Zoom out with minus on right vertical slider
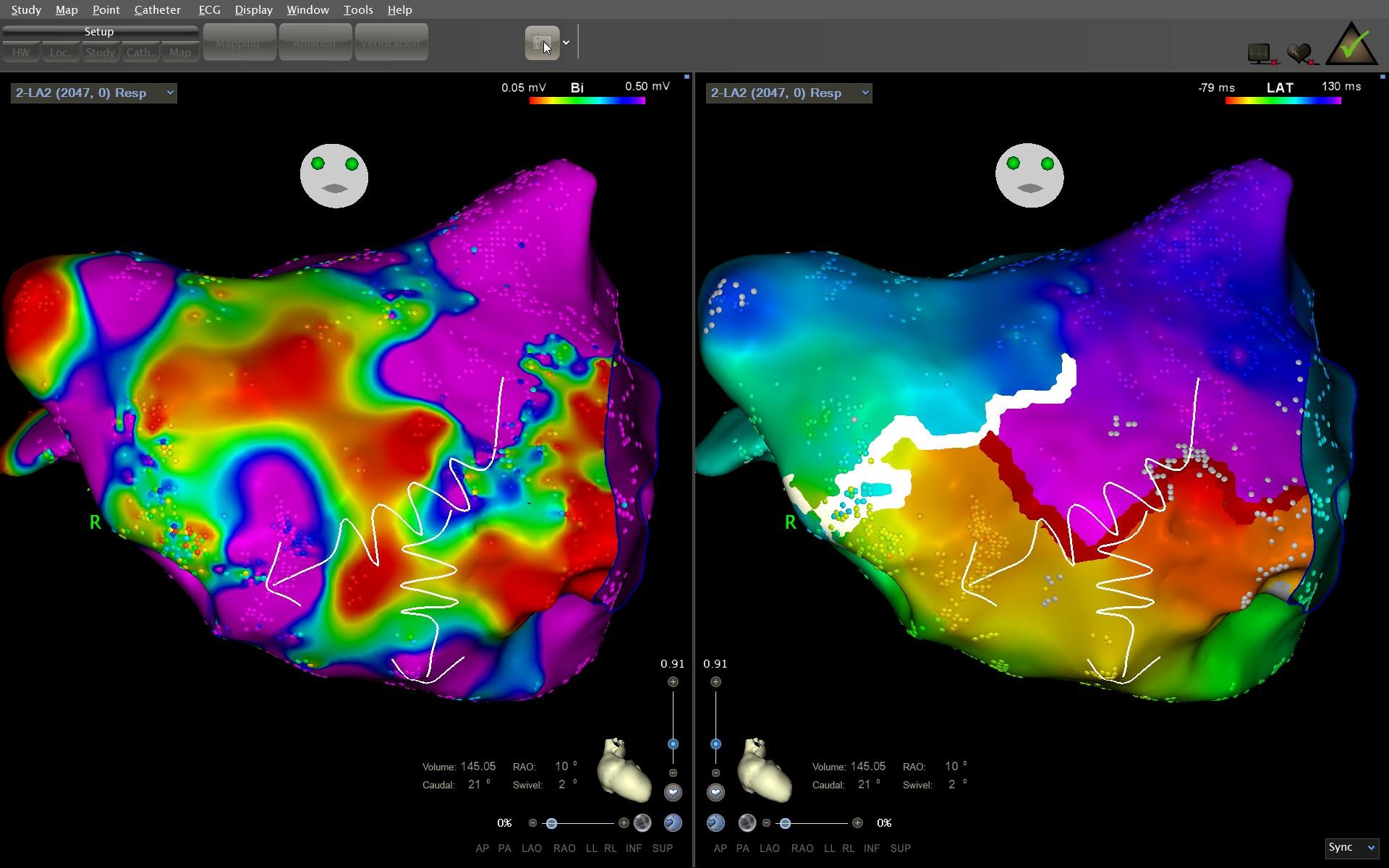This screenshot has width=1389, height=868. pyautogui.click(x=715, y=773)
